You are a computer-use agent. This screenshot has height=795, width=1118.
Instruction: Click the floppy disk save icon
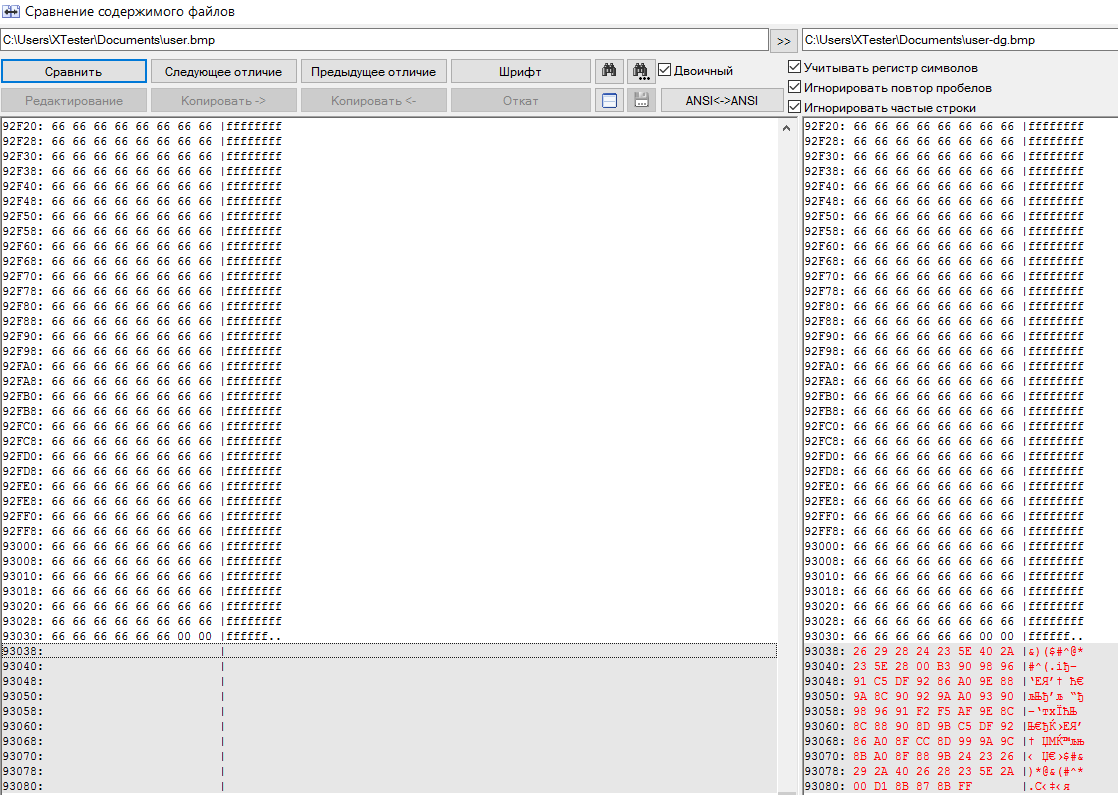[x=641, y=100]
